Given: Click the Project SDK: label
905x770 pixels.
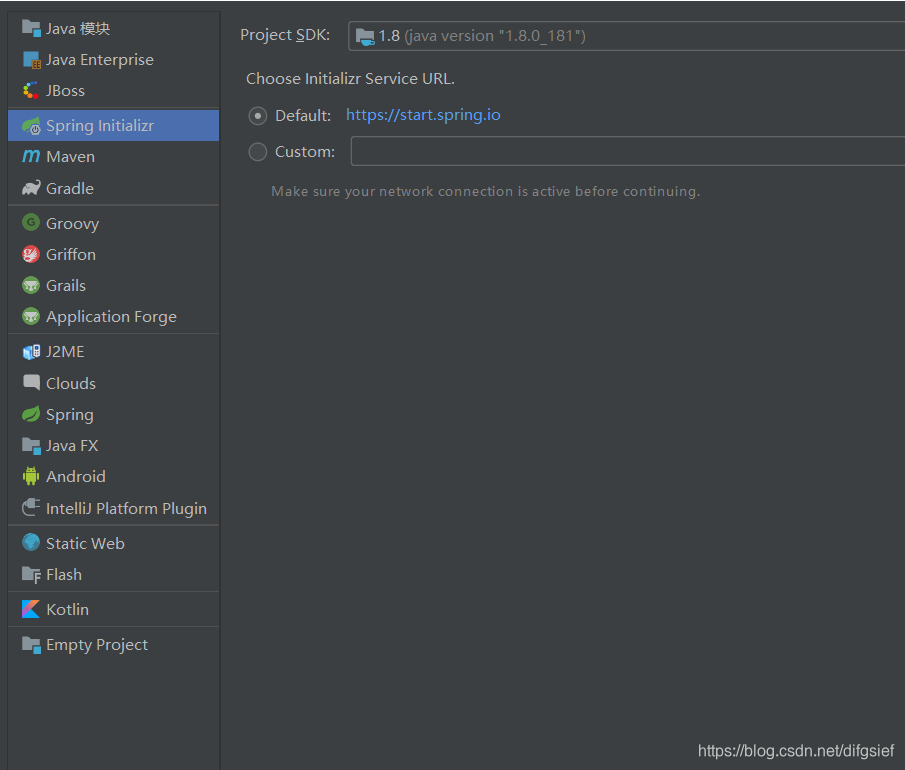Looking at the screenshot, I should click(x=285, y=35).
